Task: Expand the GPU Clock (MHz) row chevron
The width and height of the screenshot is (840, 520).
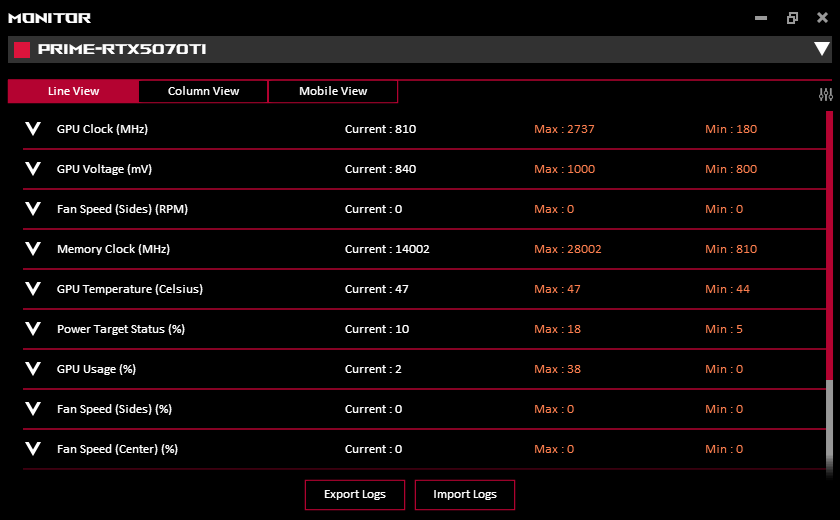Action: tap(33, 129)
